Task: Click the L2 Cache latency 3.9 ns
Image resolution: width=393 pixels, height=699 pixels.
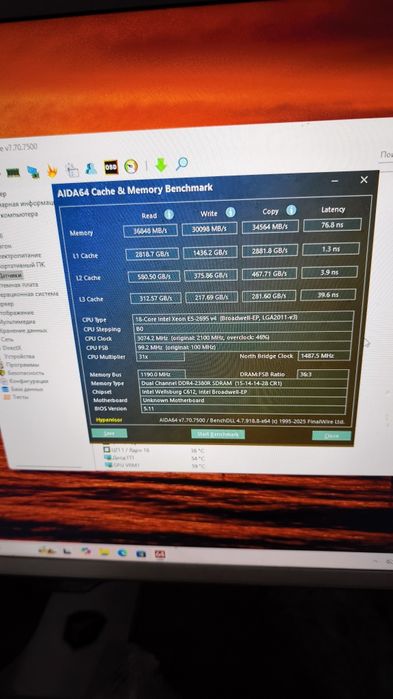Action: pos(329,272)
